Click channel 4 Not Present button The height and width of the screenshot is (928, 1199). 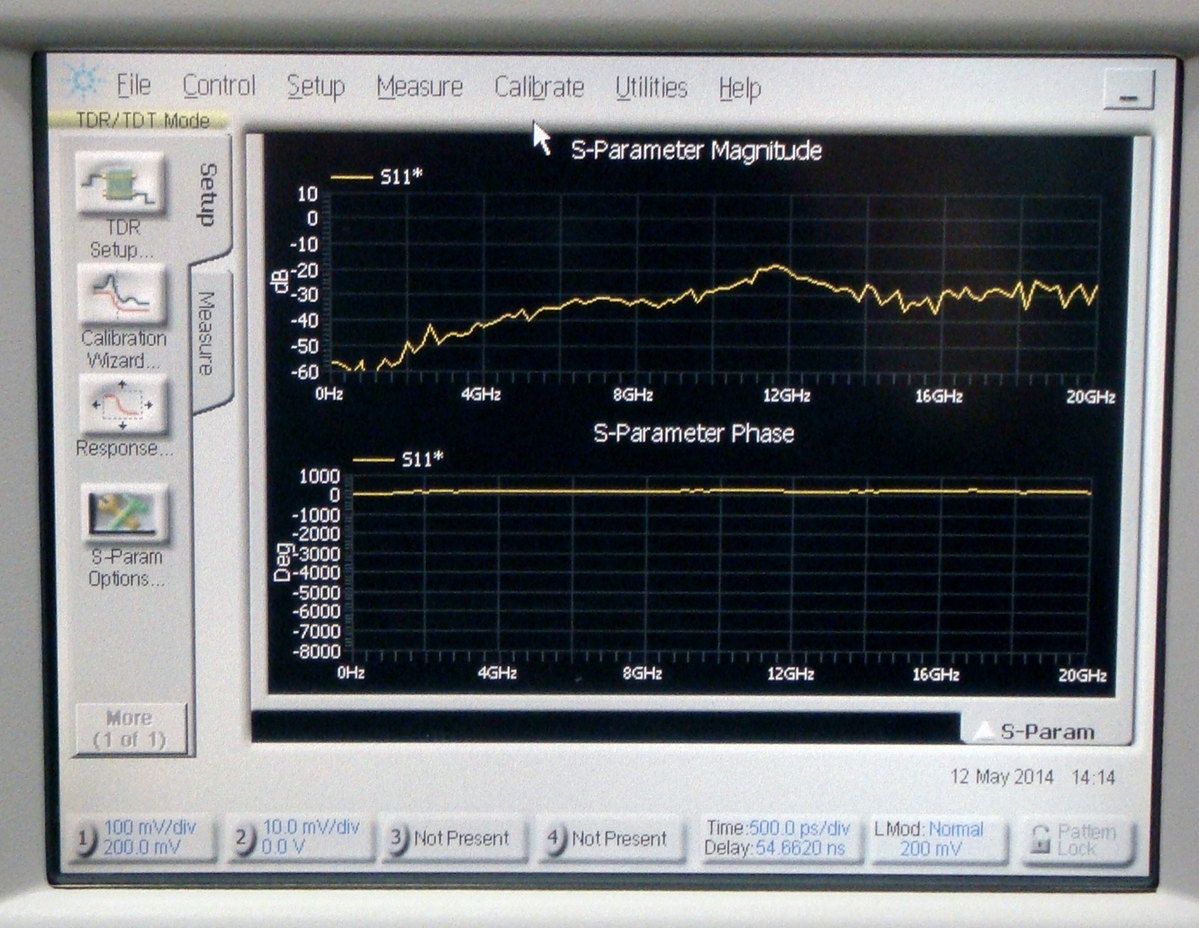pyautogui.click(x=612, y=839)
